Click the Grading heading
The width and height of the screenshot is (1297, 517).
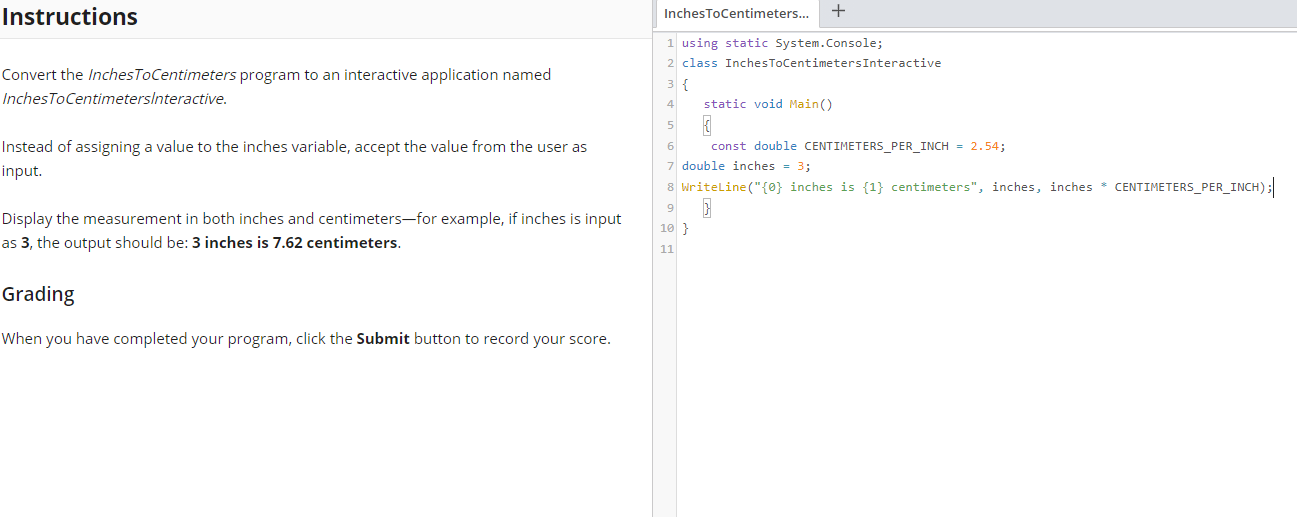click(x=38, y=294)
